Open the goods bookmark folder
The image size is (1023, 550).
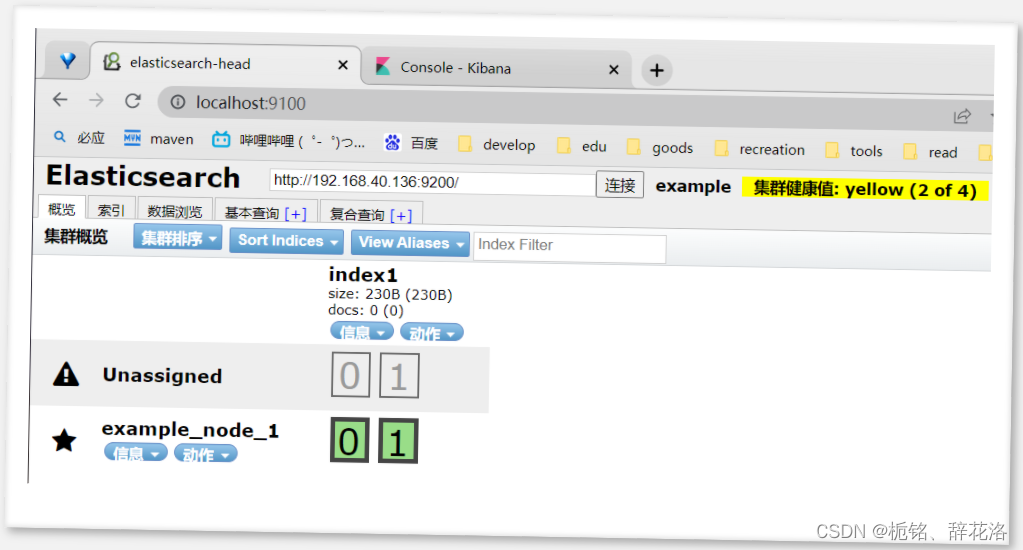pos(660,147)
